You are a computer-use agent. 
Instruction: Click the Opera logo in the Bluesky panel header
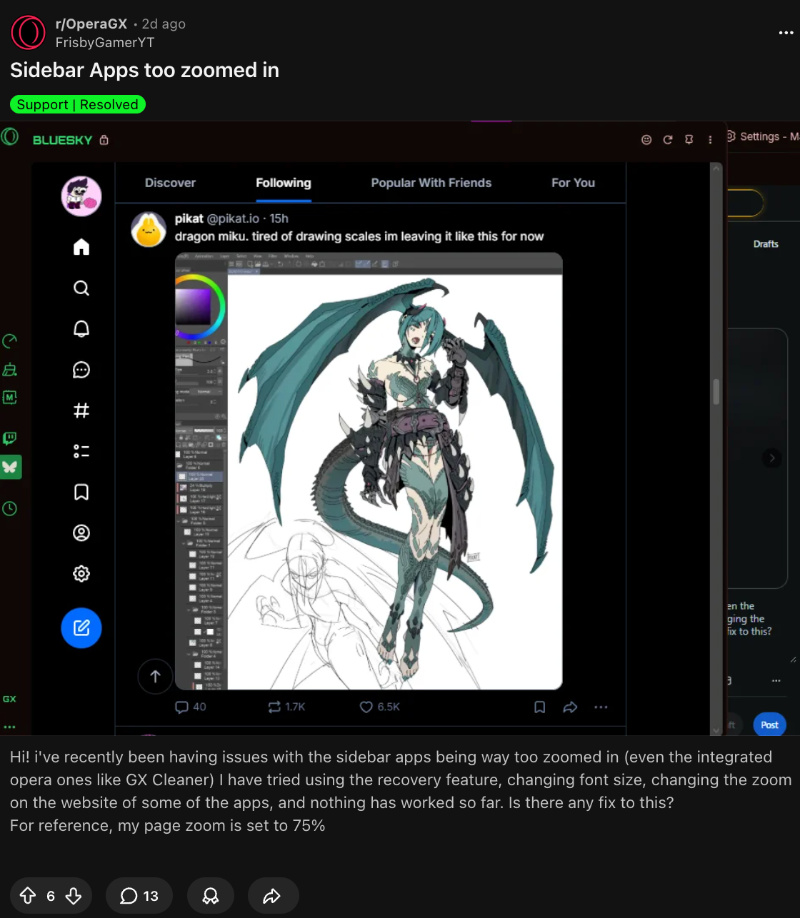(x=10, y=138)
